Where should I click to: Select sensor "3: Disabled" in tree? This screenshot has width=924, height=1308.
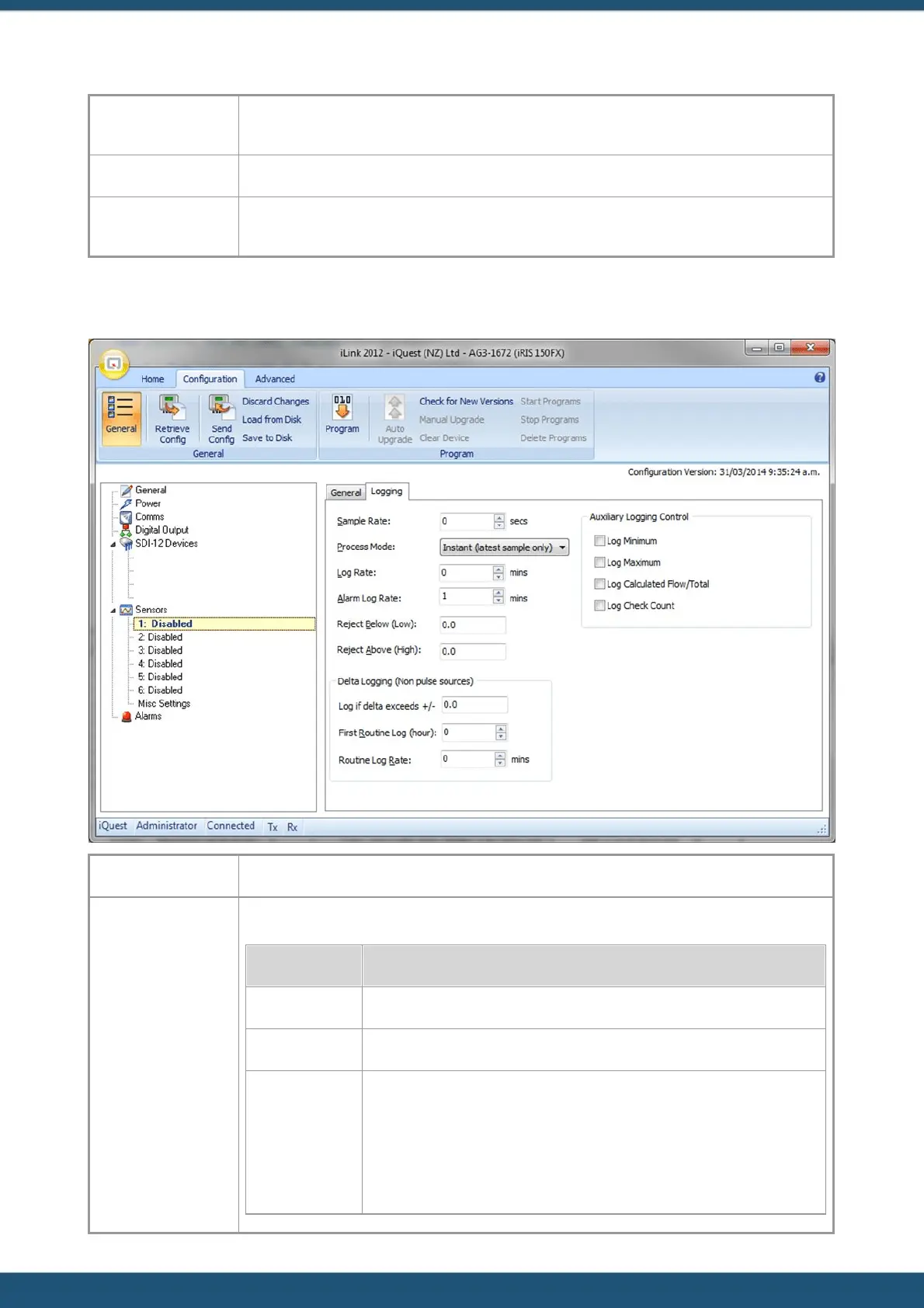[x=160, y=650]
